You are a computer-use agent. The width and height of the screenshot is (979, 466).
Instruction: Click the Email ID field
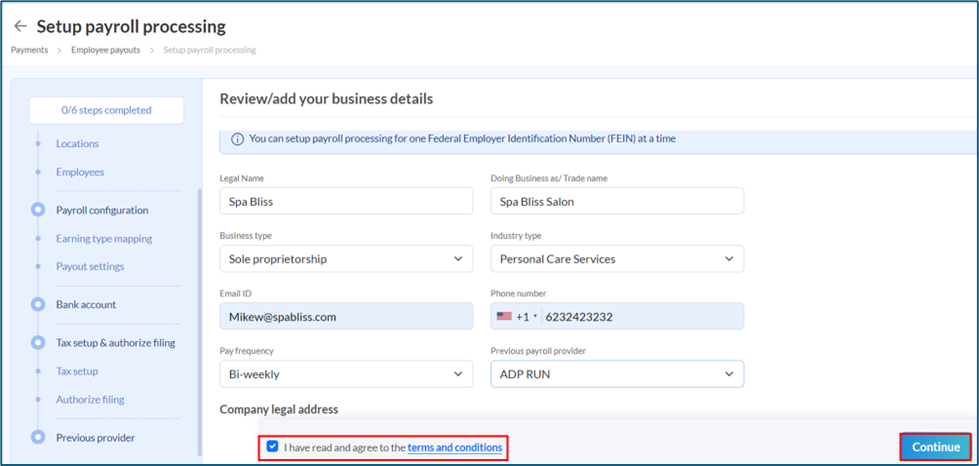click(x=347, y=317)
